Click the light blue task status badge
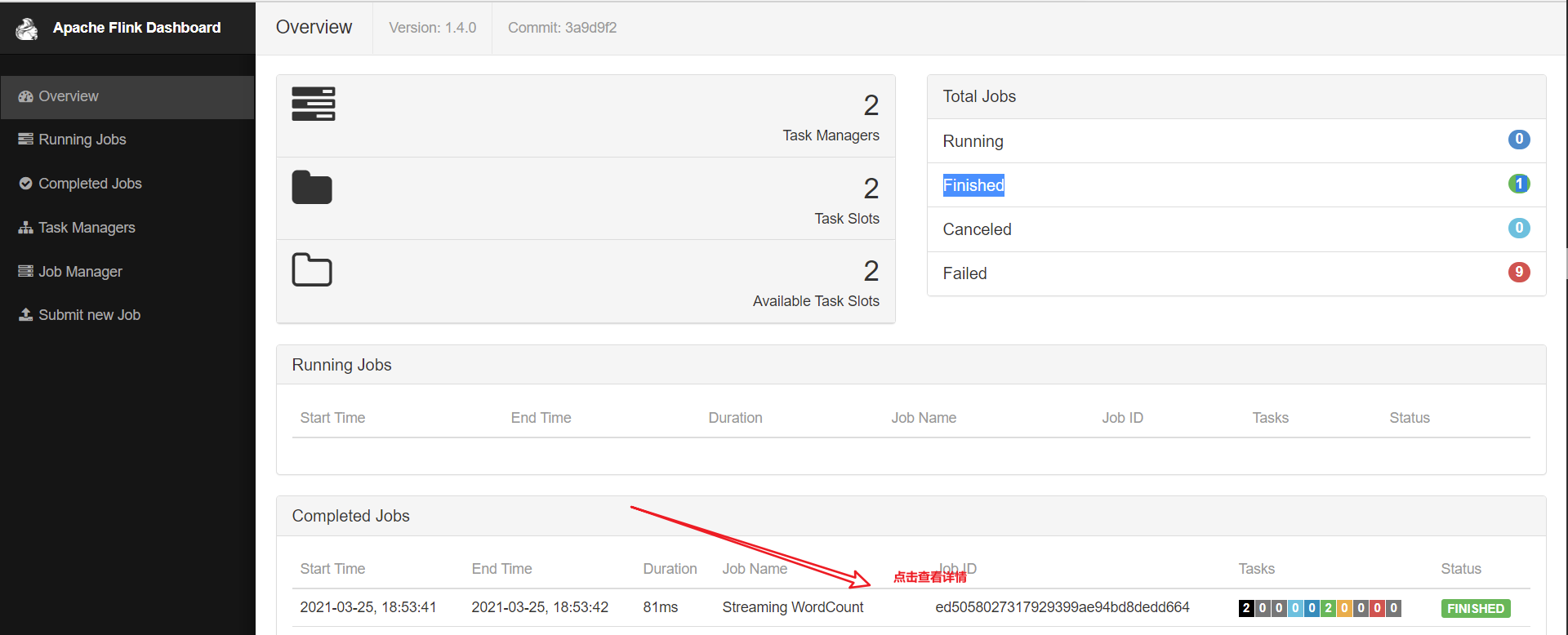Screen dimensions: 1568x635 [1295, 608]
